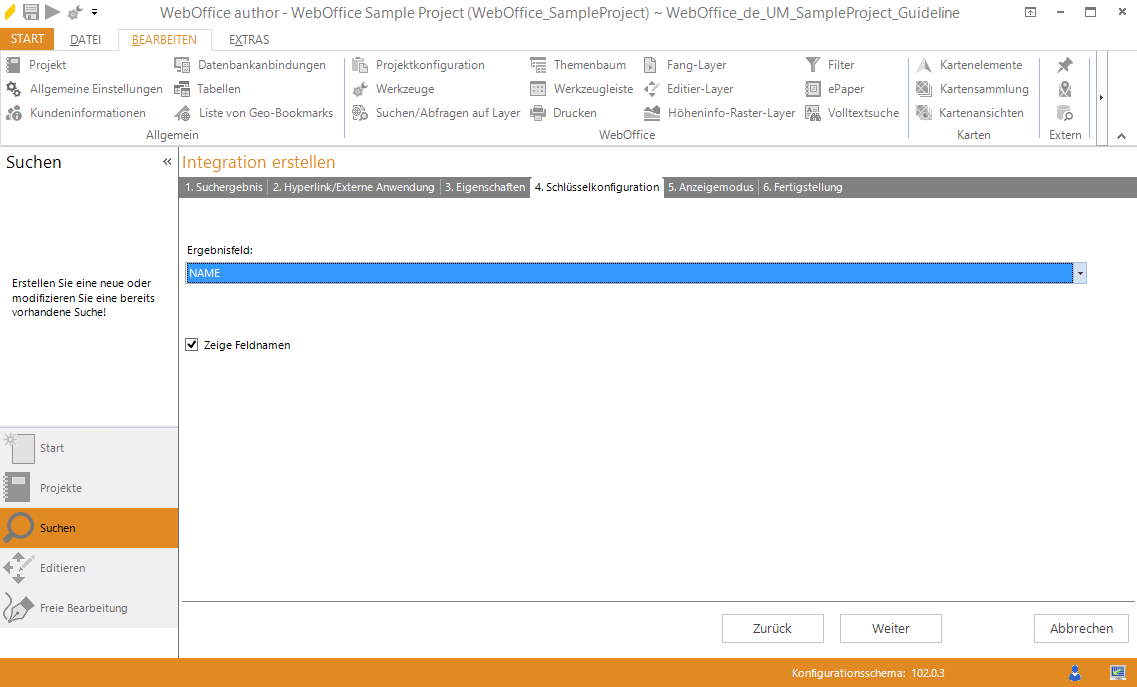
Task: Open Höheninfo-Raster-Layer settings
Action: point(652,113)
